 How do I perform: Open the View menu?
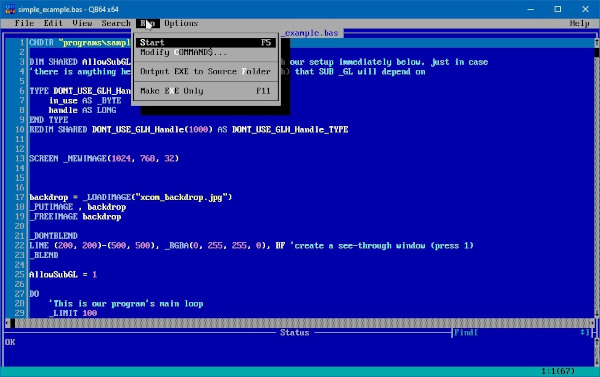(x=82, y=23)
